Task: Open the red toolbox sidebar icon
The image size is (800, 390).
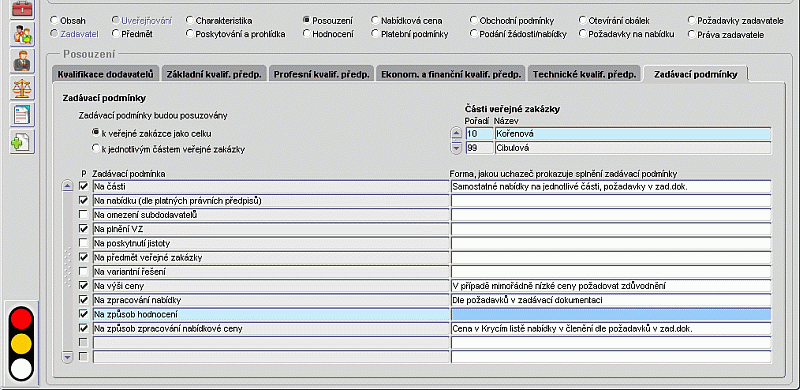Action: [22, 9]
